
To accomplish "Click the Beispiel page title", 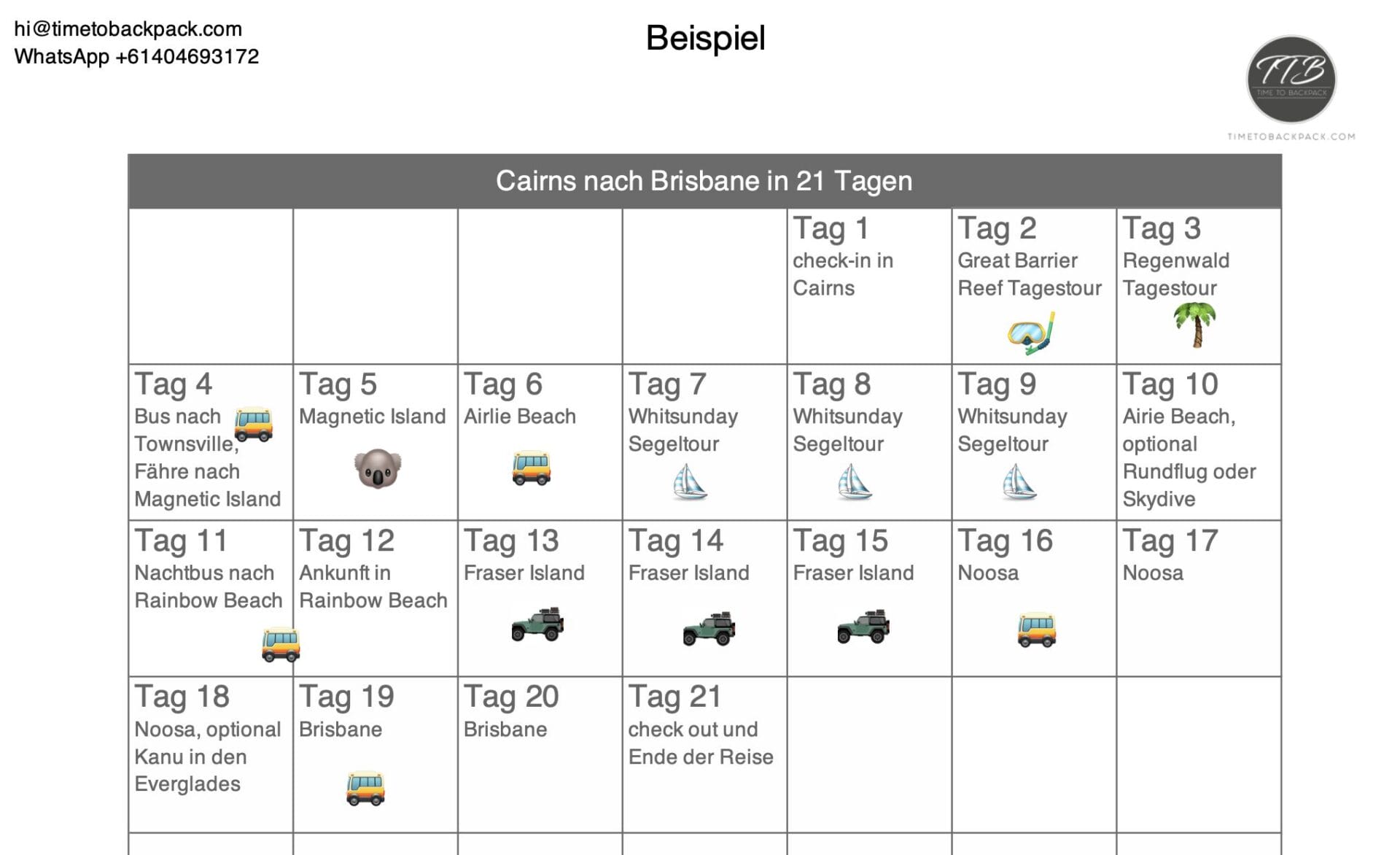I will click(705, 38).
